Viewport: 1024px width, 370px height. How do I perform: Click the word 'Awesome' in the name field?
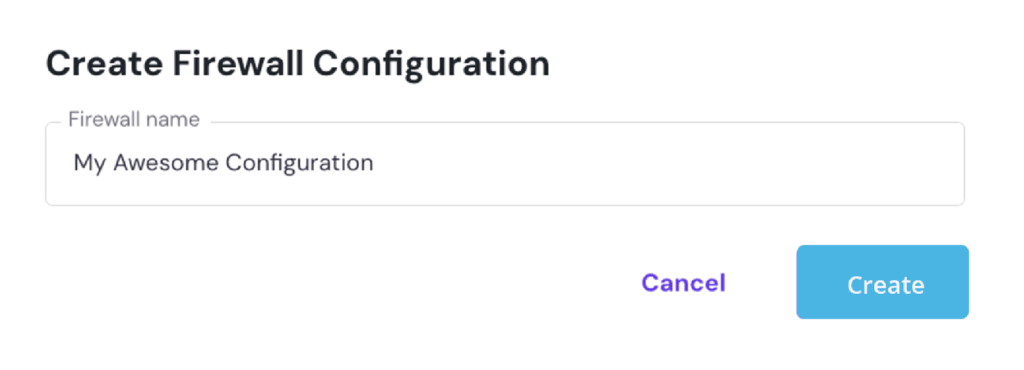pos(167,162)
